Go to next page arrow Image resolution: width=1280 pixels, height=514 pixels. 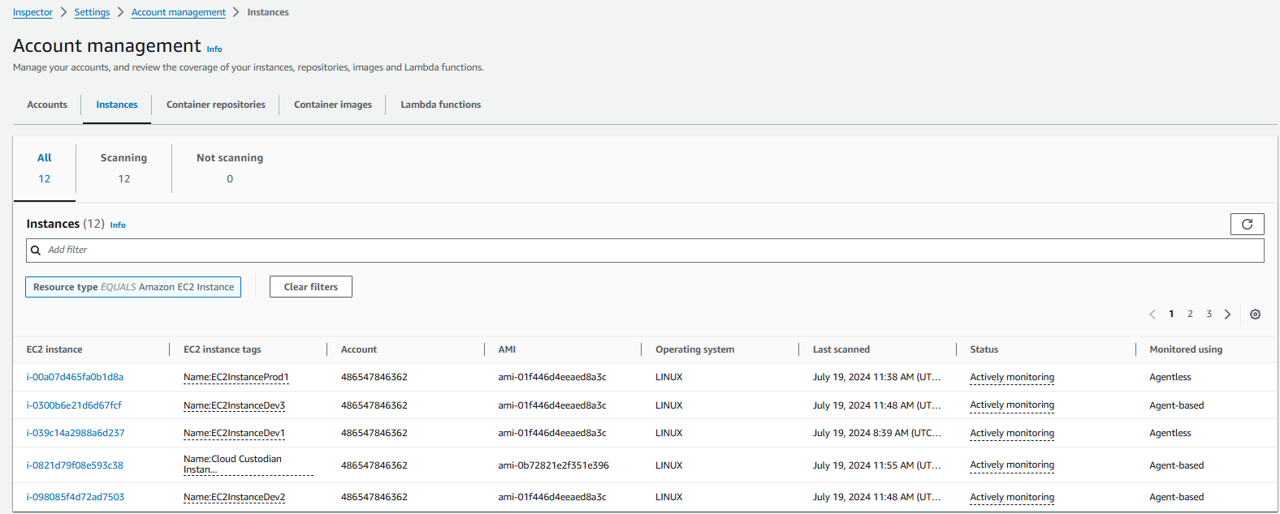(x=1228, y=314)
